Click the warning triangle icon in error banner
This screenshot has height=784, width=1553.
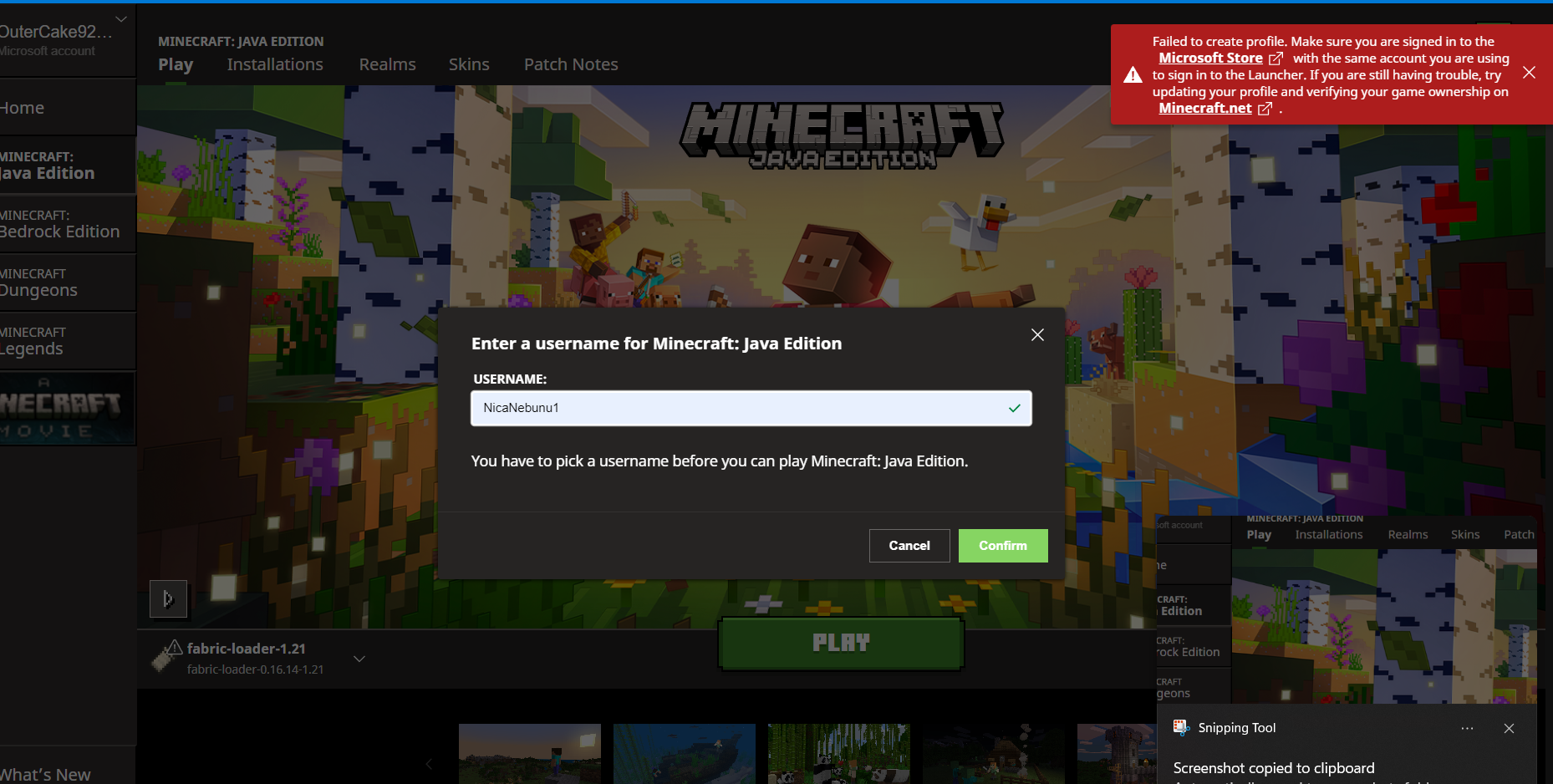1133,75
